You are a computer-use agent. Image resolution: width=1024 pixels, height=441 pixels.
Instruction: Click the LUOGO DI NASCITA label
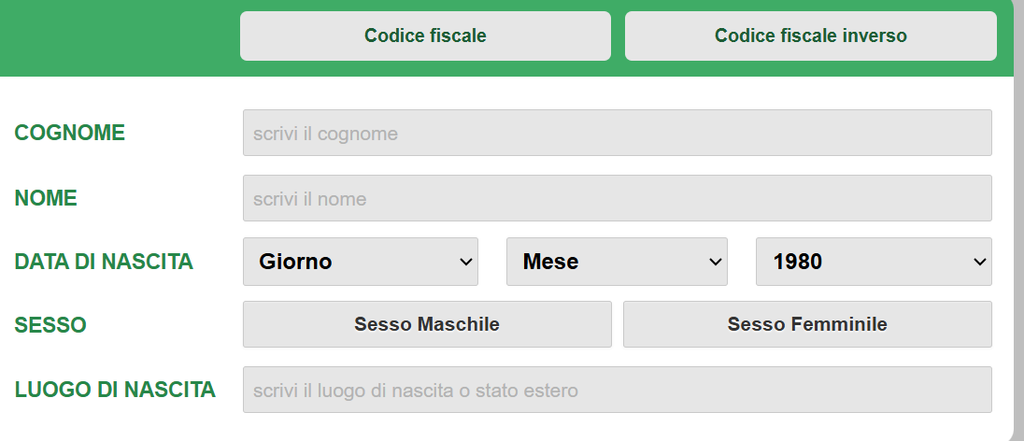coord(115,390)
